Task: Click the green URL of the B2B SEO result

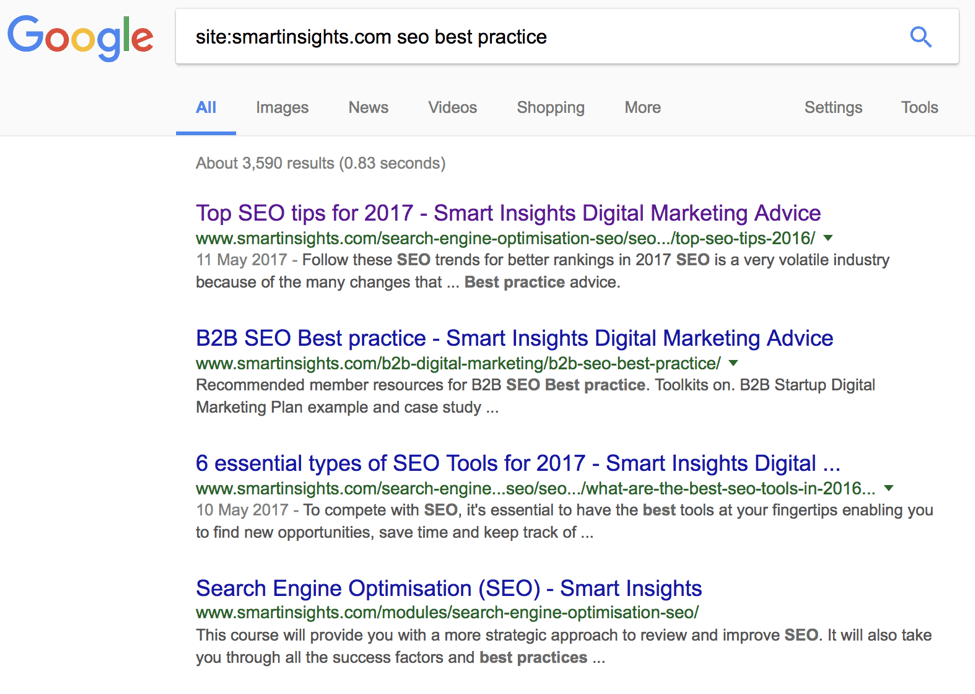Action: (458, 363)
